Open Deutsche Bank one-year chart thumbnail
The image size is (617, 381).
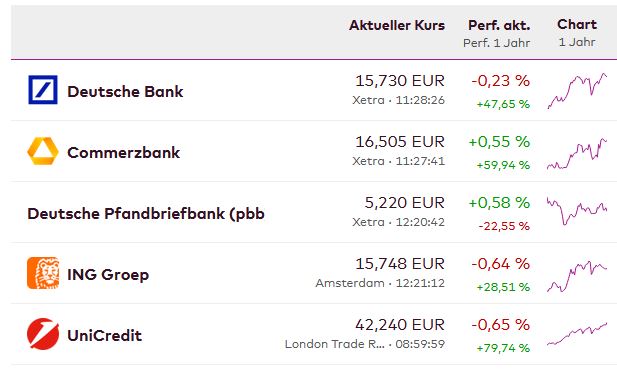[577, 91]
